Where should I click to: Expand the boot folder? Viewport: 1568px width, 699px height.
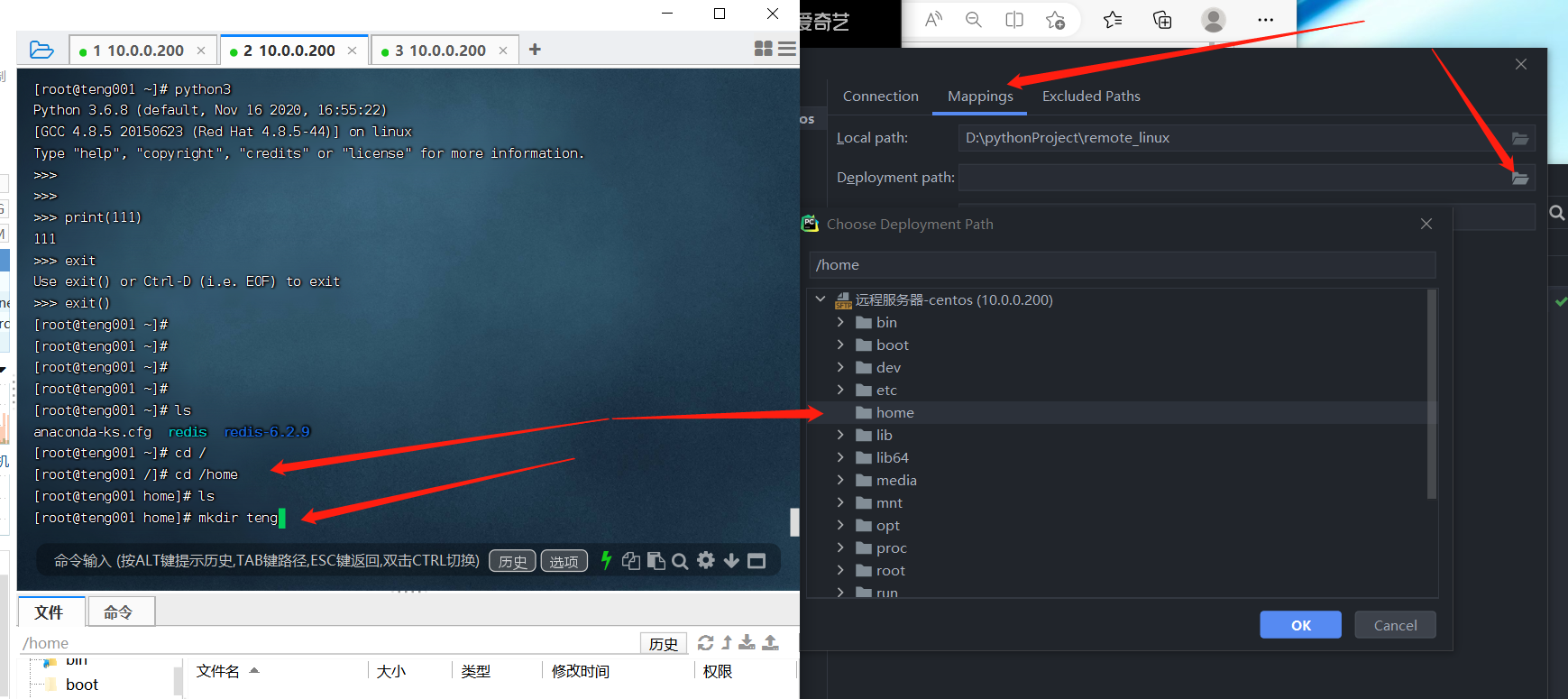pyautogui.click(x=840, y=345)
